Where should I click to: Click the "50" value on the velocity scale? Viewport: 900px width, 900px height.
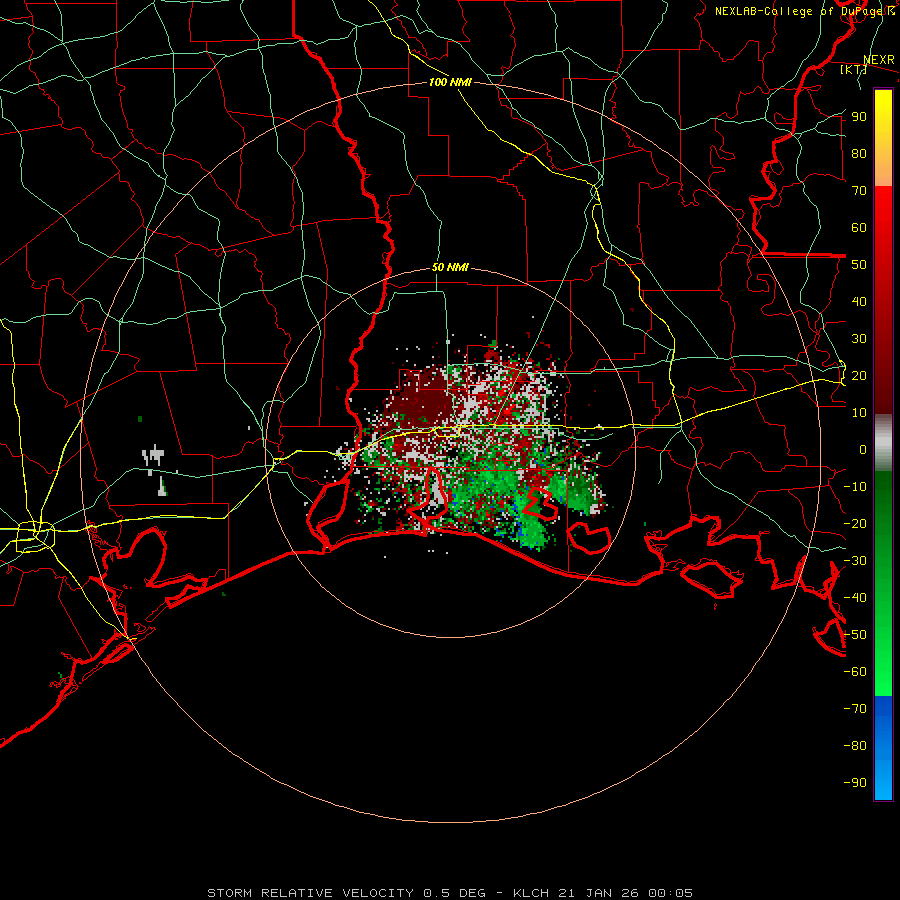(859, 265)
